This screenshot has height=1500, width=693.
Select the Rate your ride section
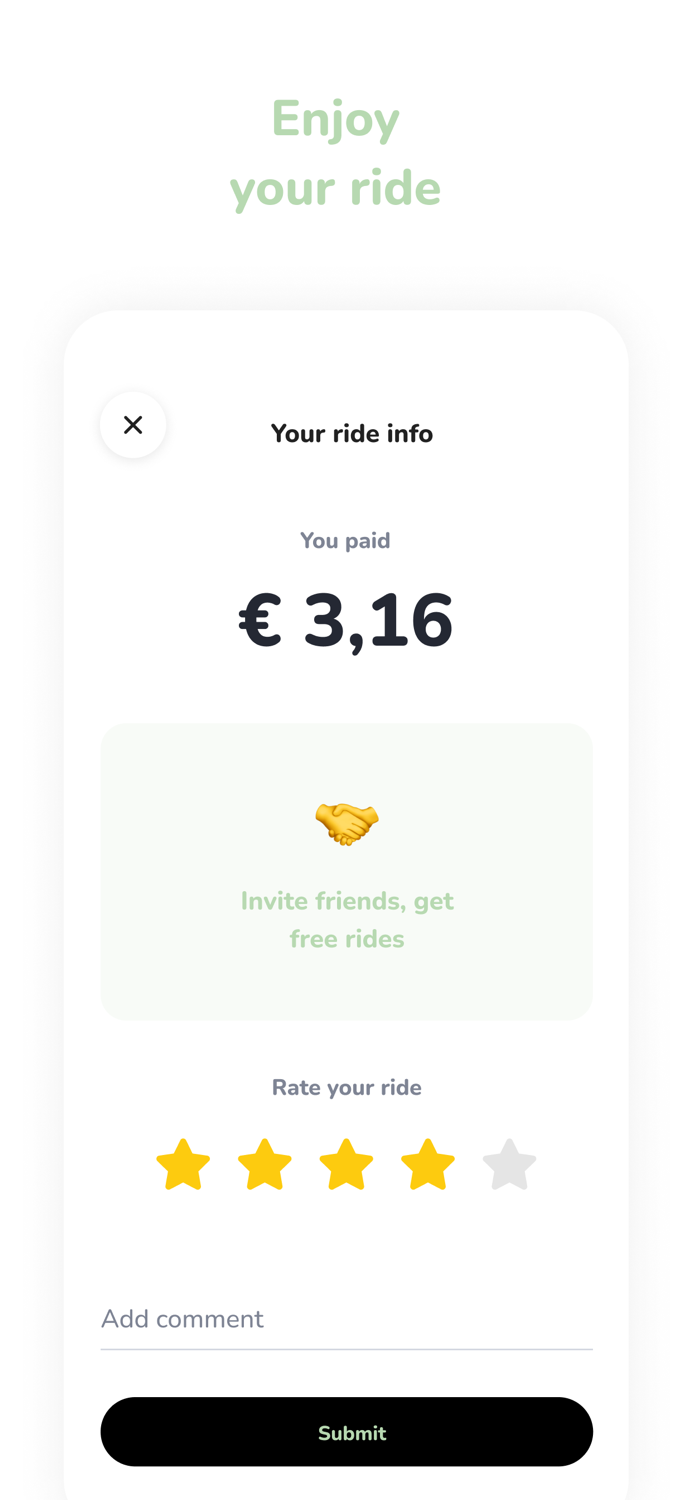click(x=347, y=1087)
